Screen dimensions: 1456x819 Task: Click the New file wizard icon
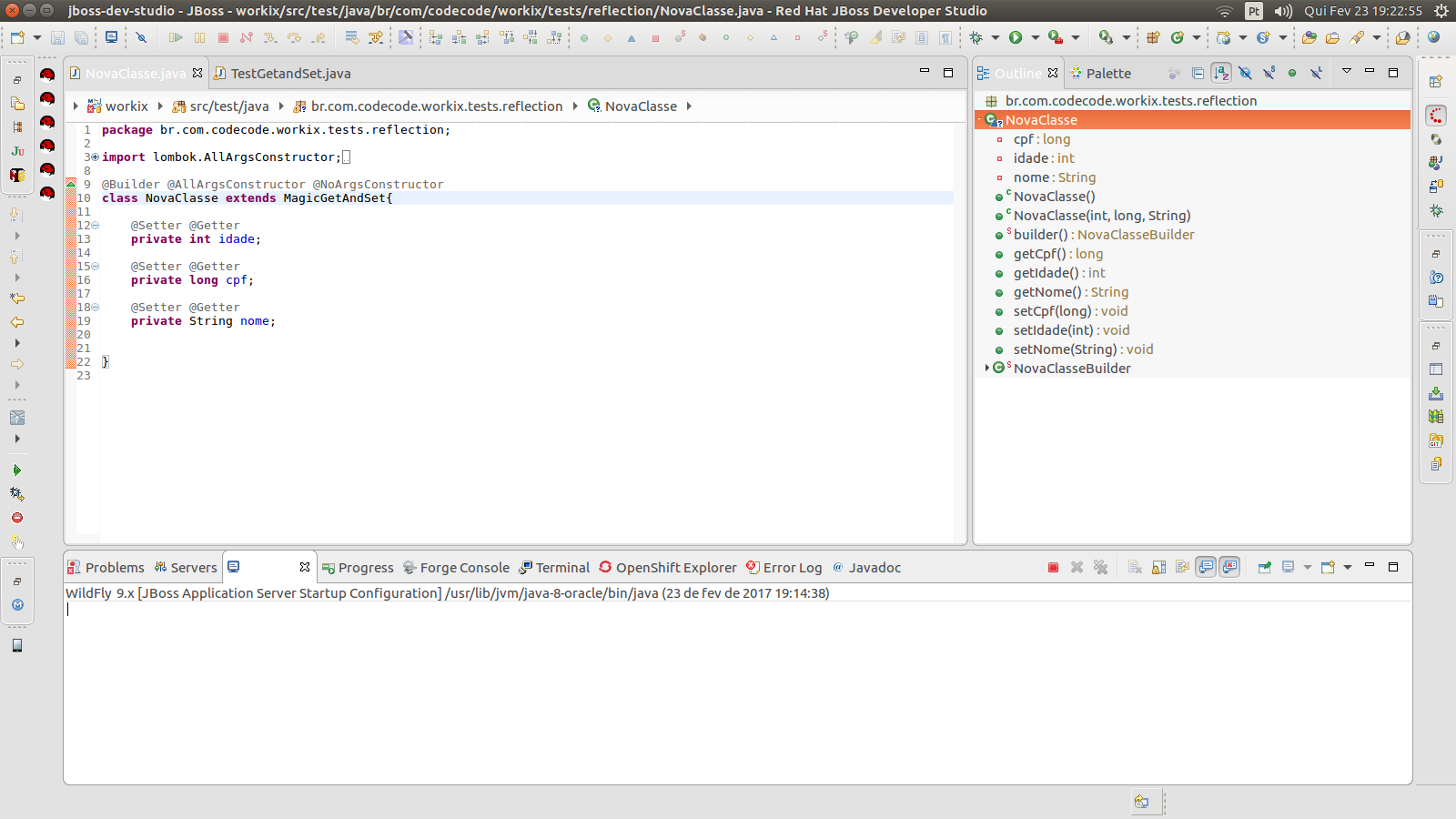tap(17, 37)
